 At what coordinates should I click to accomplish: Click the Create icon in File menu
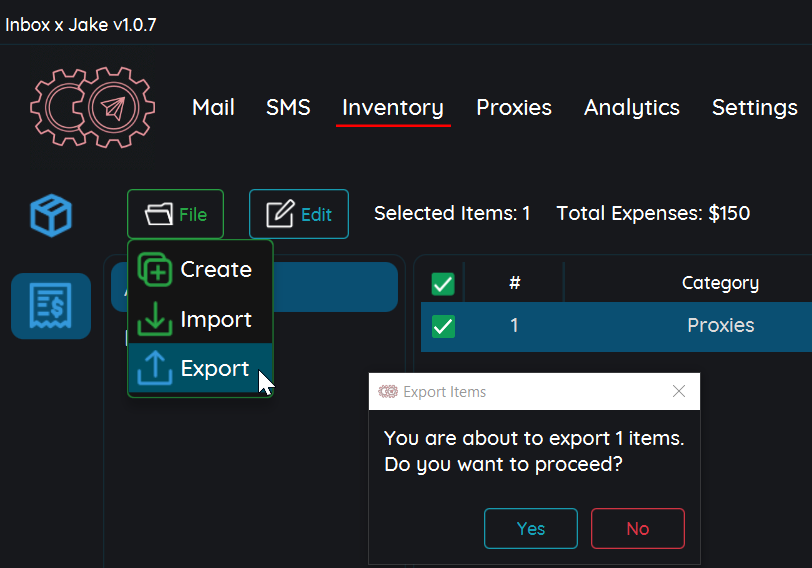coord(155,269)
